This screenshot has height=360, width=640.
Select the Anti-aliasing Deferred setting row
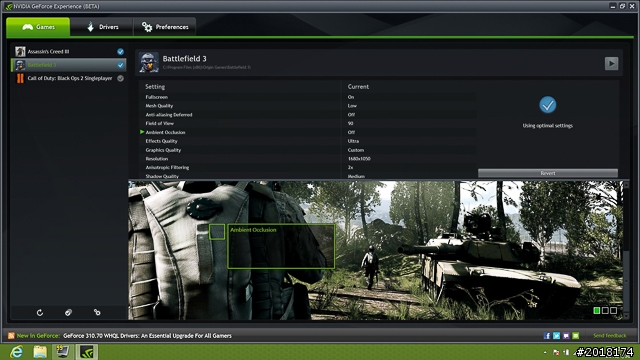point(307,115)
